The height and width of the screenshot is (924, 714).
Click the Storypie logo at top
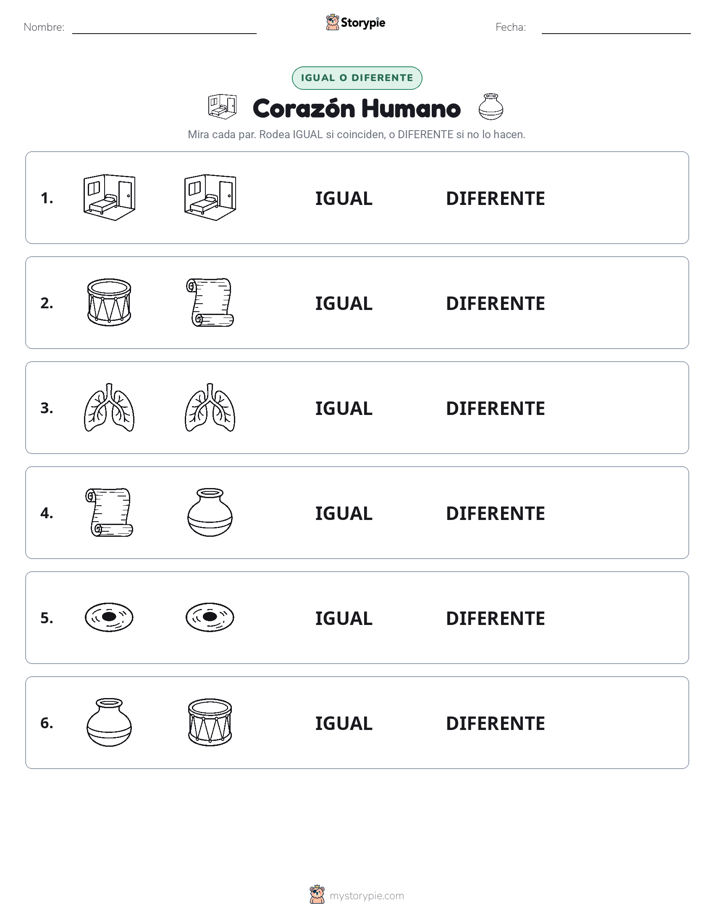[355, 22]
